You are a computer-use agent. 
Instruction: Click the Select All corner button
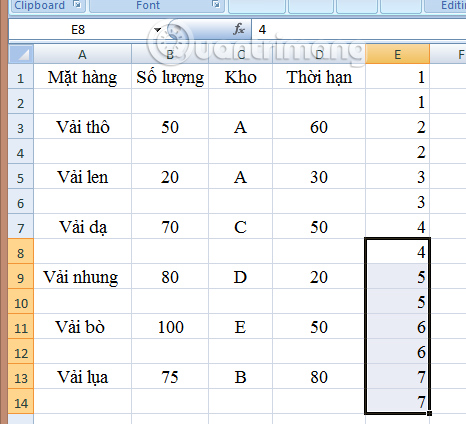click(21, 54)
